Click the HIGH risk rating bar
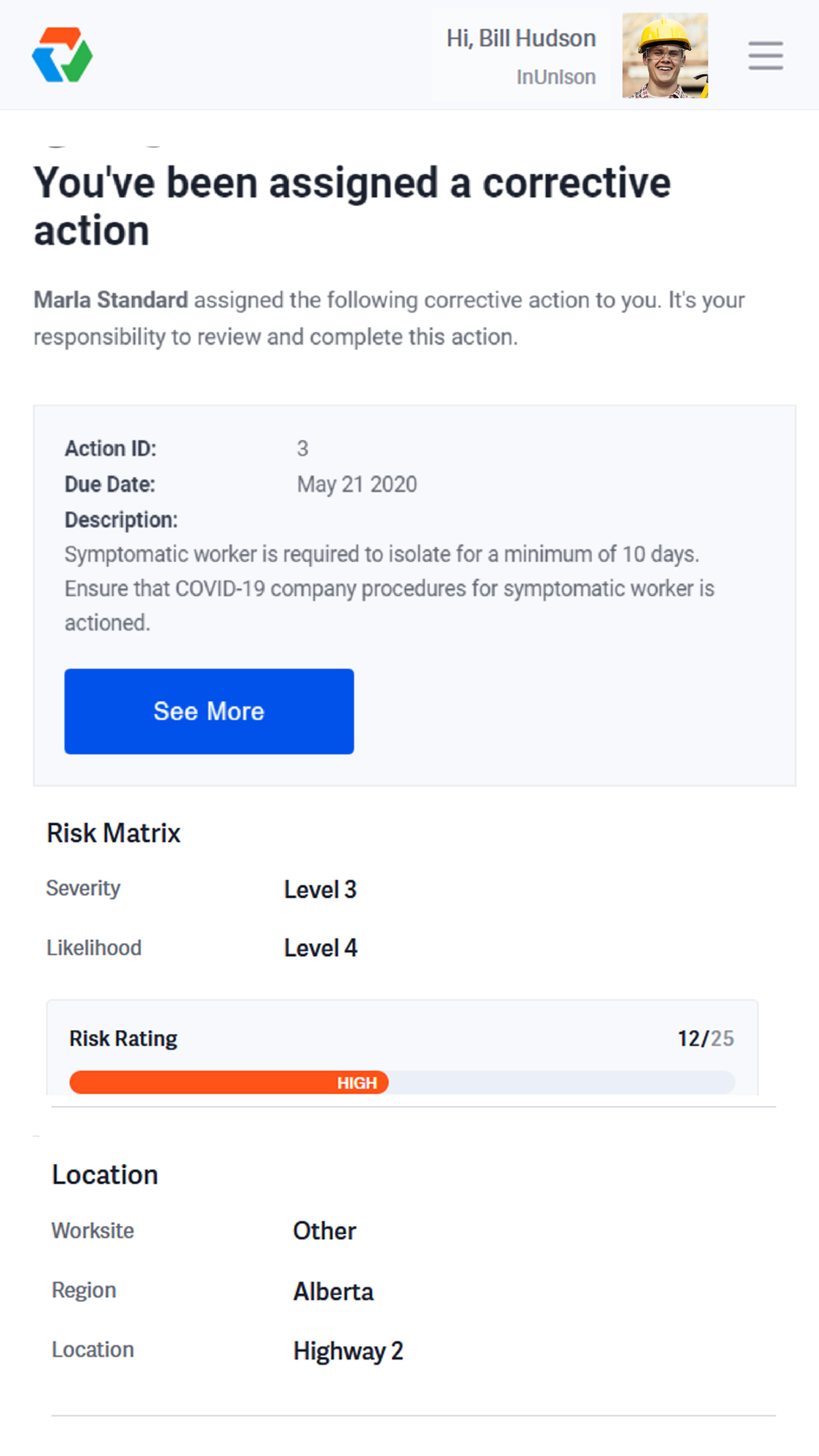Viewport: 819px width, 1456px height. [229, 1082]
